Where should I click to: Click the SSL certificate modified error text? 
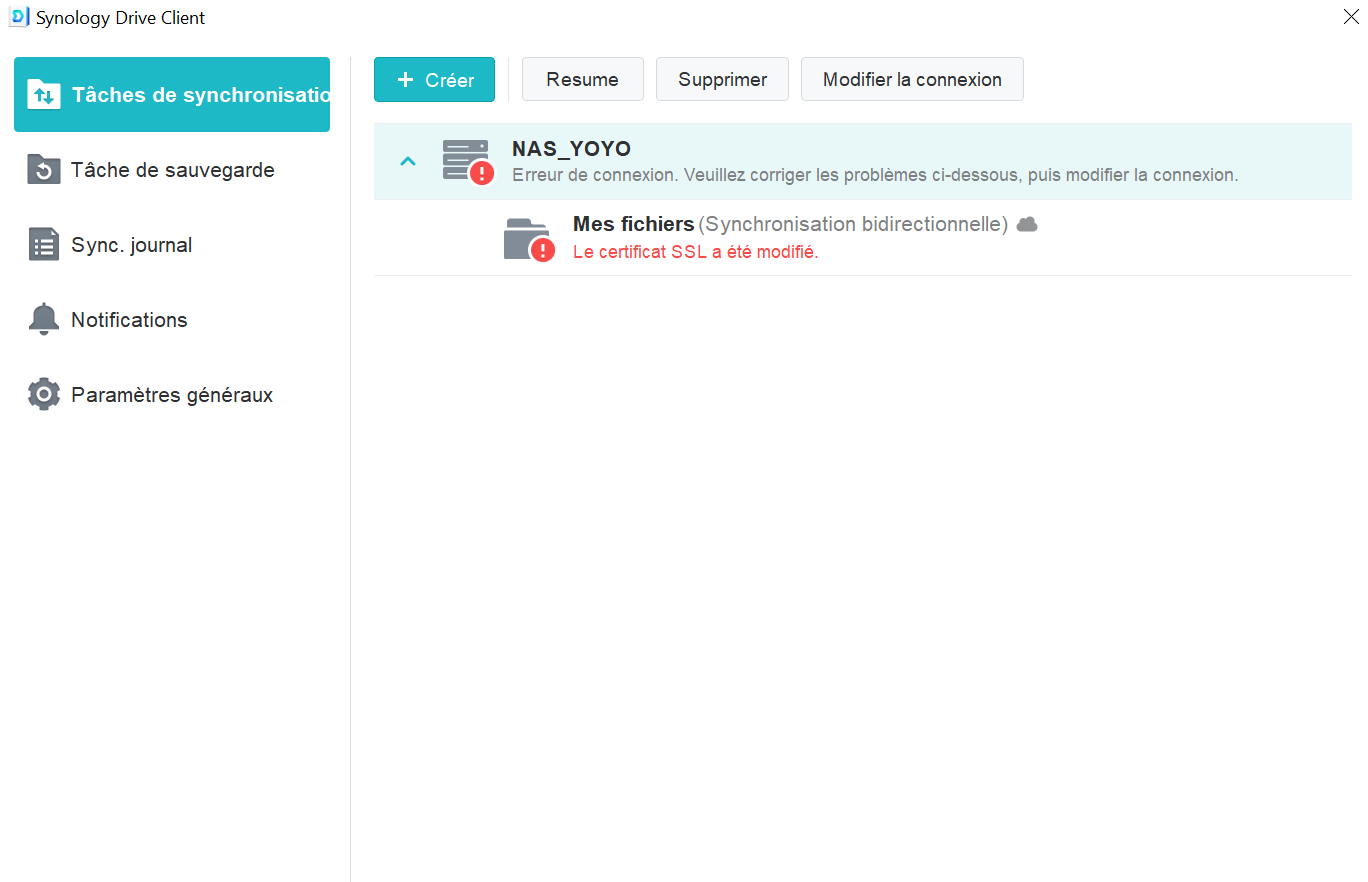(696, 252)
